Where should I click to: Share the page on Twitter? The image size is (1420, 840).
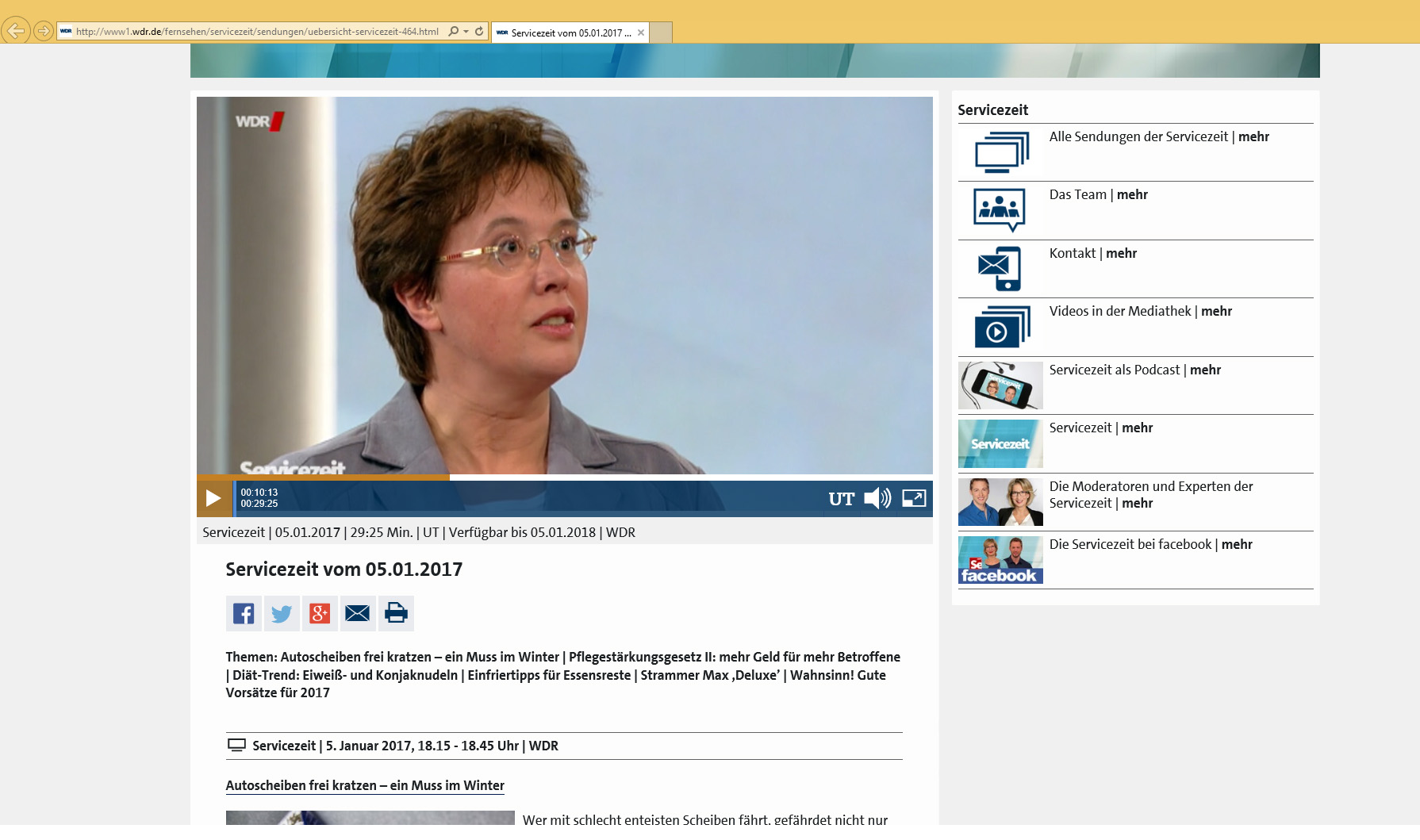click(282, 613)
